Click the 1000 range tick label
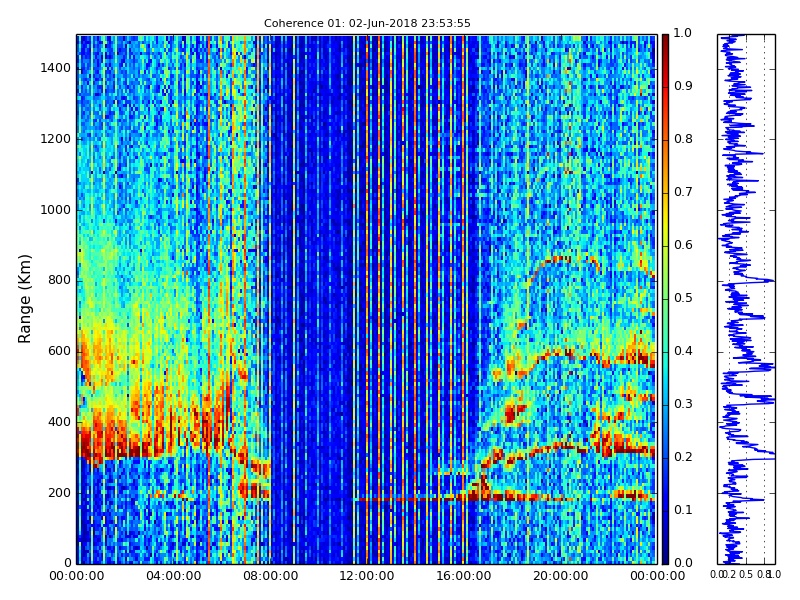 pos(56,210)
